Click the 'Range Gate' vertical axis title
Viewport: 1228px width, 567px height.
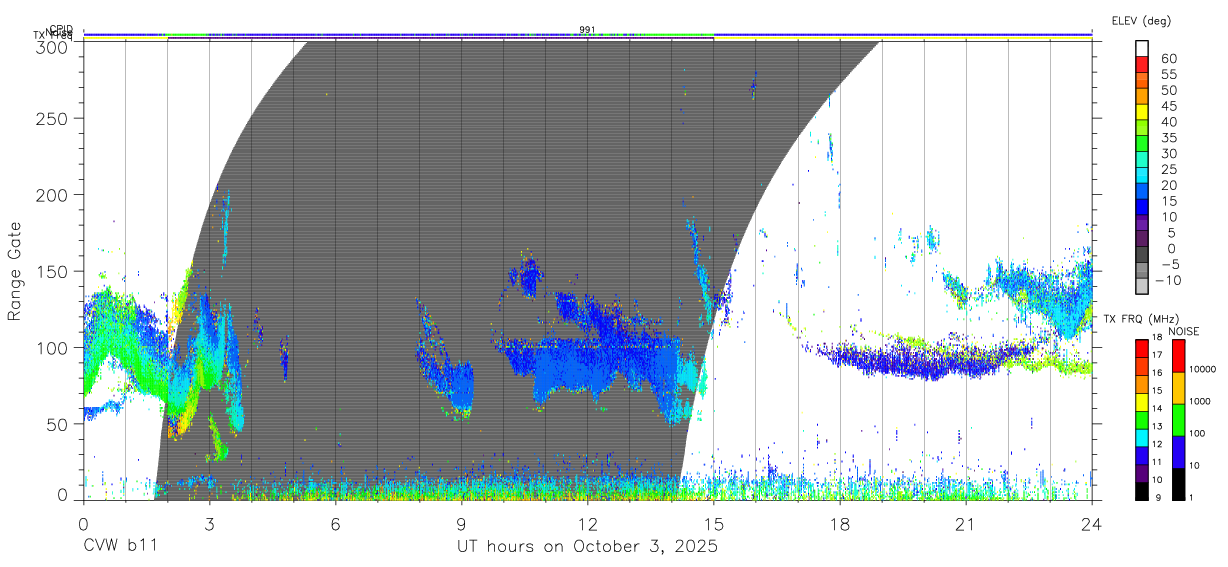pyautogui.click(x=15, y=271)
